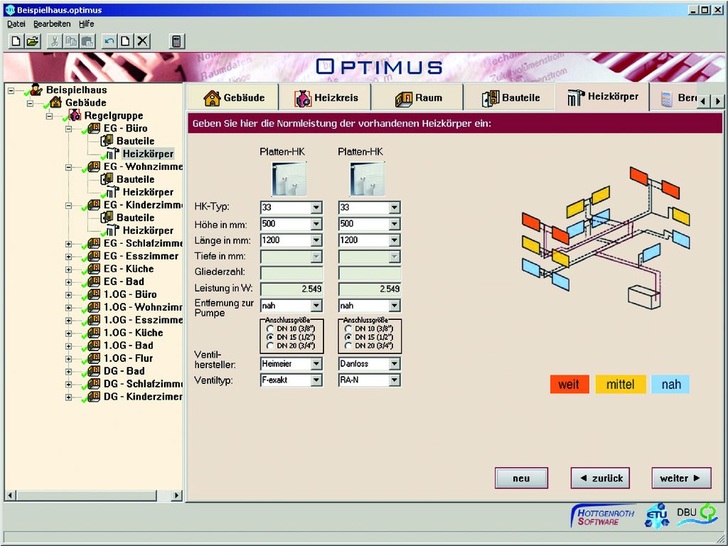Open Höhe in mm dropdown of second radiator
This screenshot has height=546, width=728.
click(x=394, y=224)
